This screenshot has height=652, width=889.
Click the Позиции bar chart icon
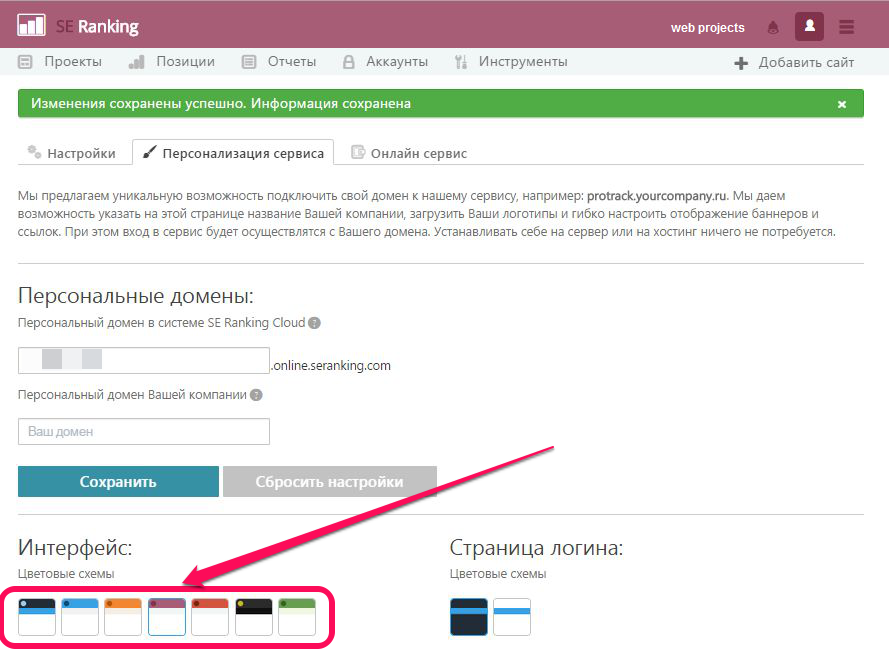click(137, 62)
